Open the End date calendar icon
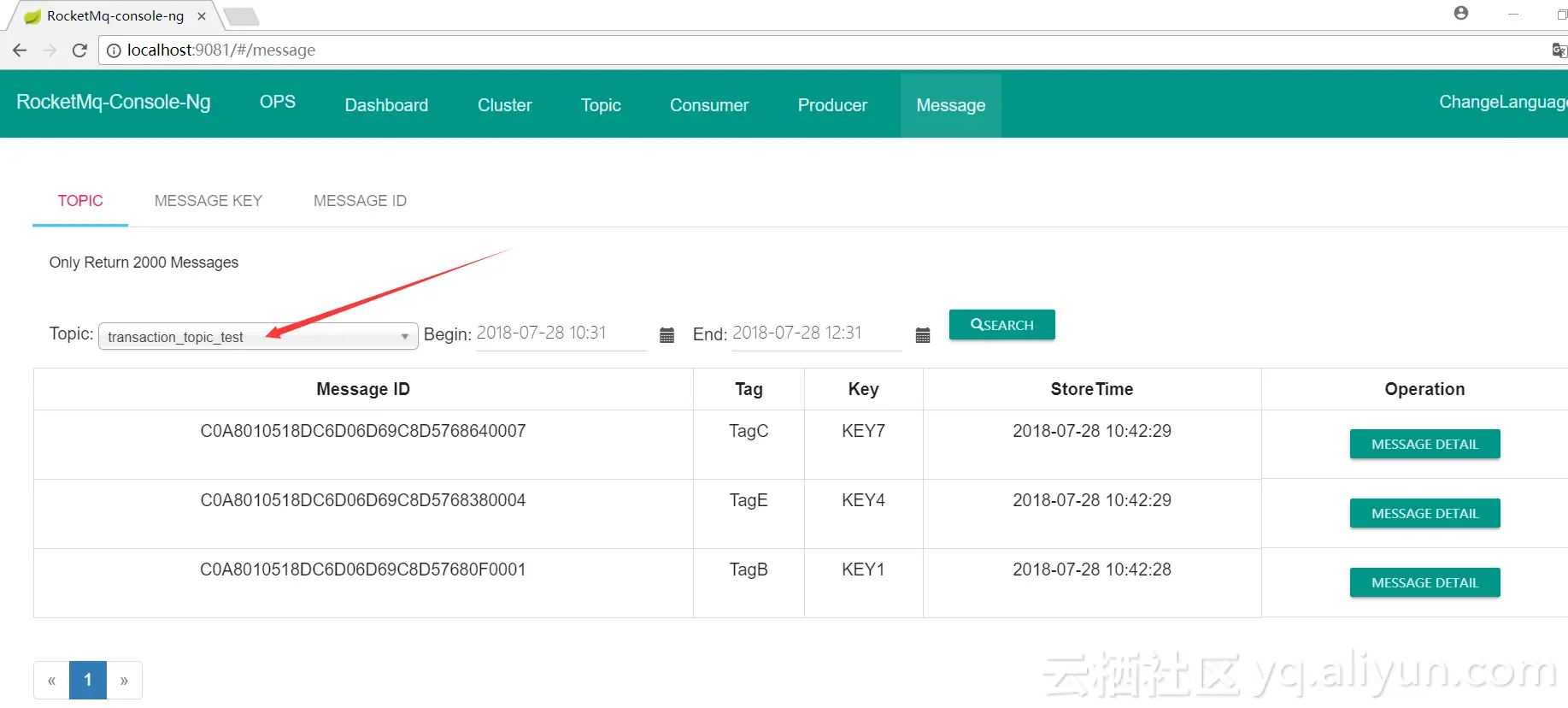This screenshot has height=708, width=1568. pos(923,335)
